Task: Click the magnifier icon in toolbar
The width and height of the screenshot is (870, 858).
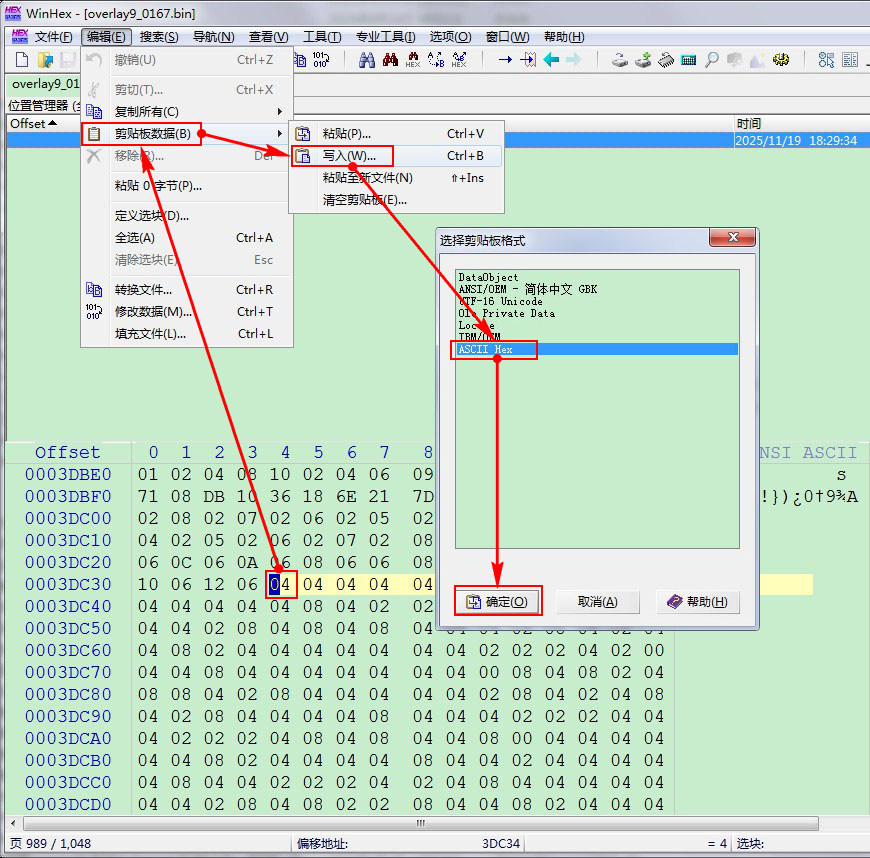Action: pyautogui.click(x=711, y=60)
